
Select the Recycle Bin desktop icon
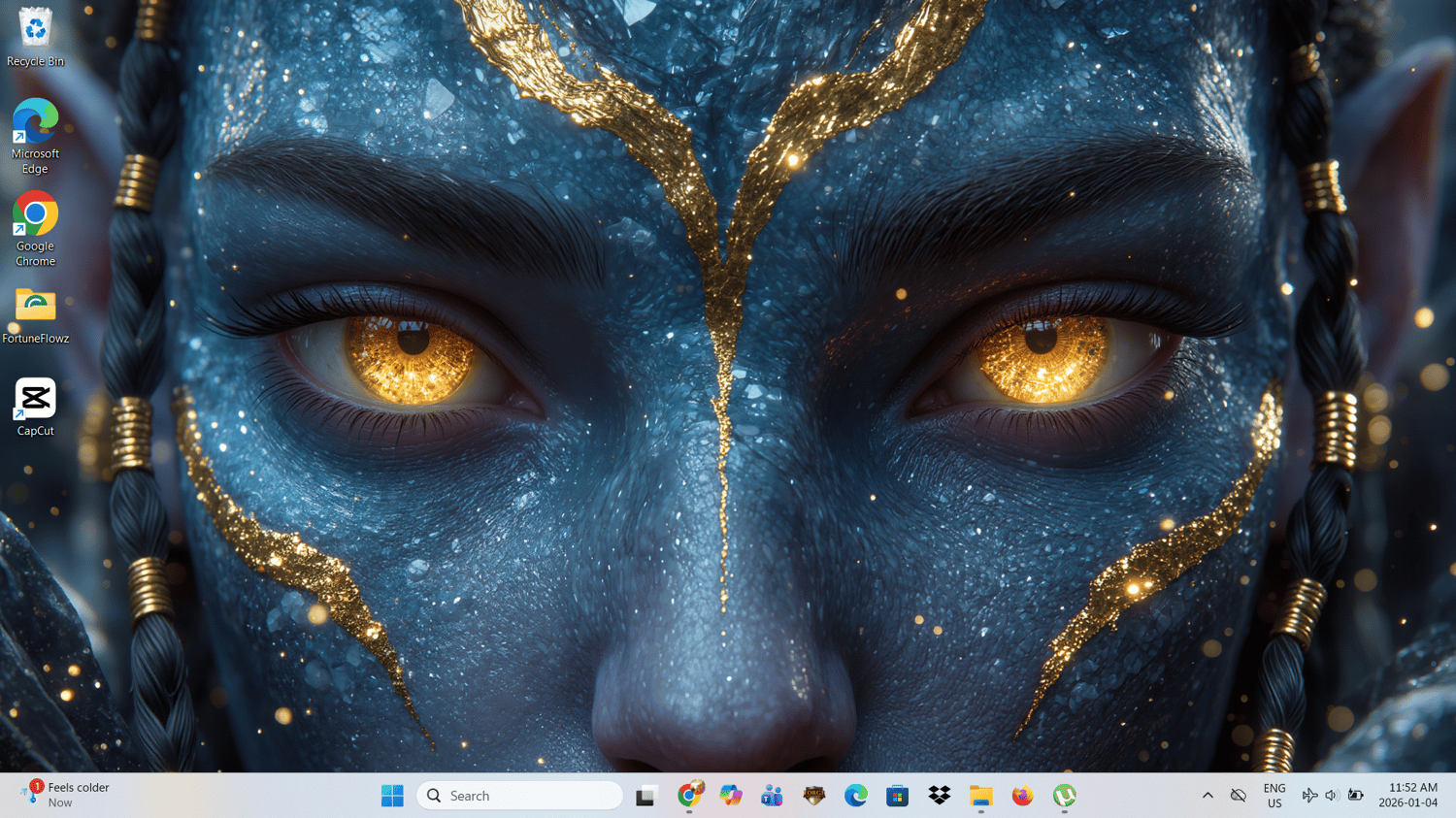35,37
